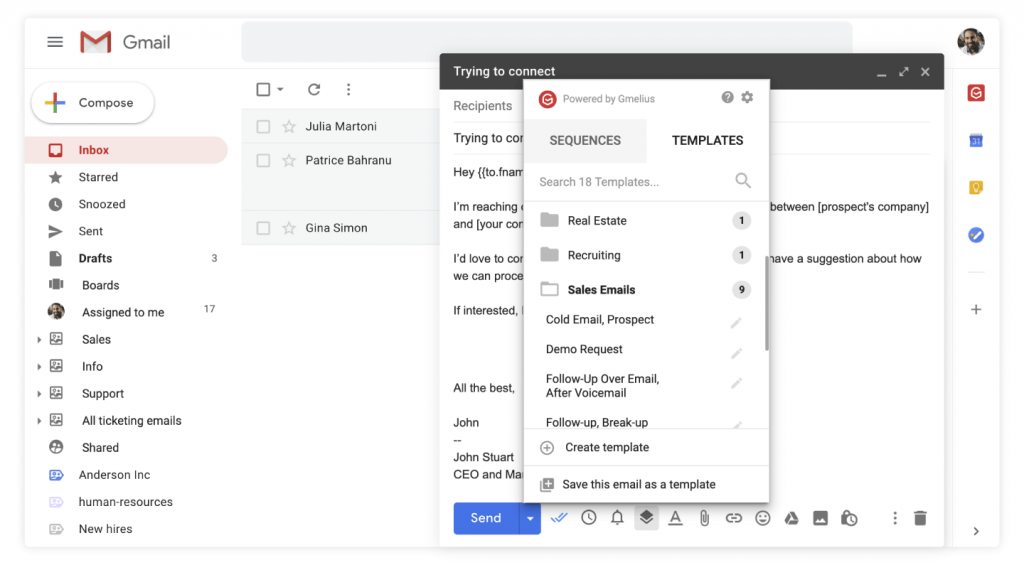
Task: Open Google Keep side panel
Action: 976,188
